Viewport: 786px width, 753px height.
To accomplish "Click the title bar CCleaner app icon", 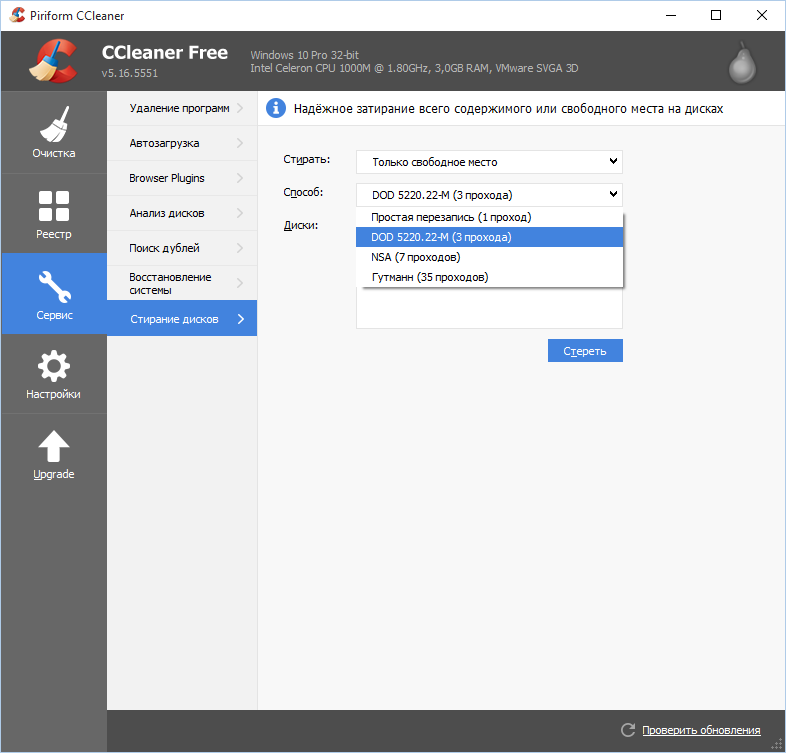I will (x=17, y=15).
